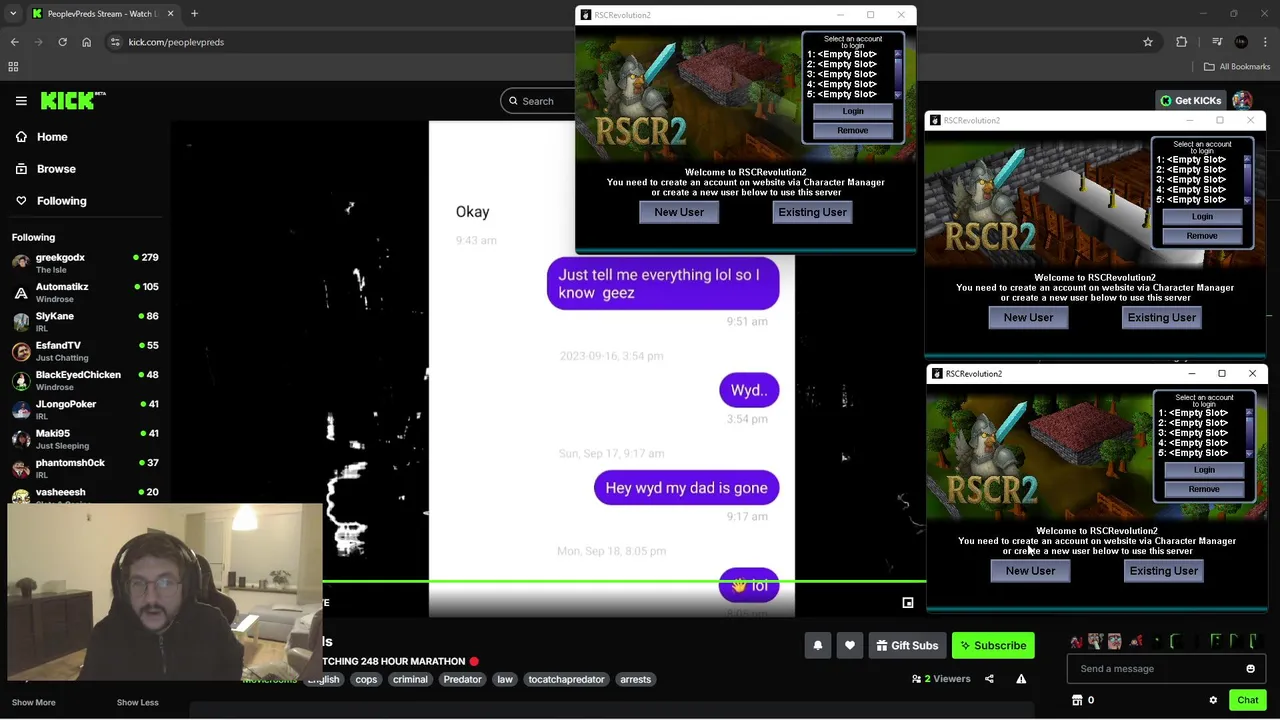
Task: Report the stream with warning triangle icon
Action: pos(1021,679)
